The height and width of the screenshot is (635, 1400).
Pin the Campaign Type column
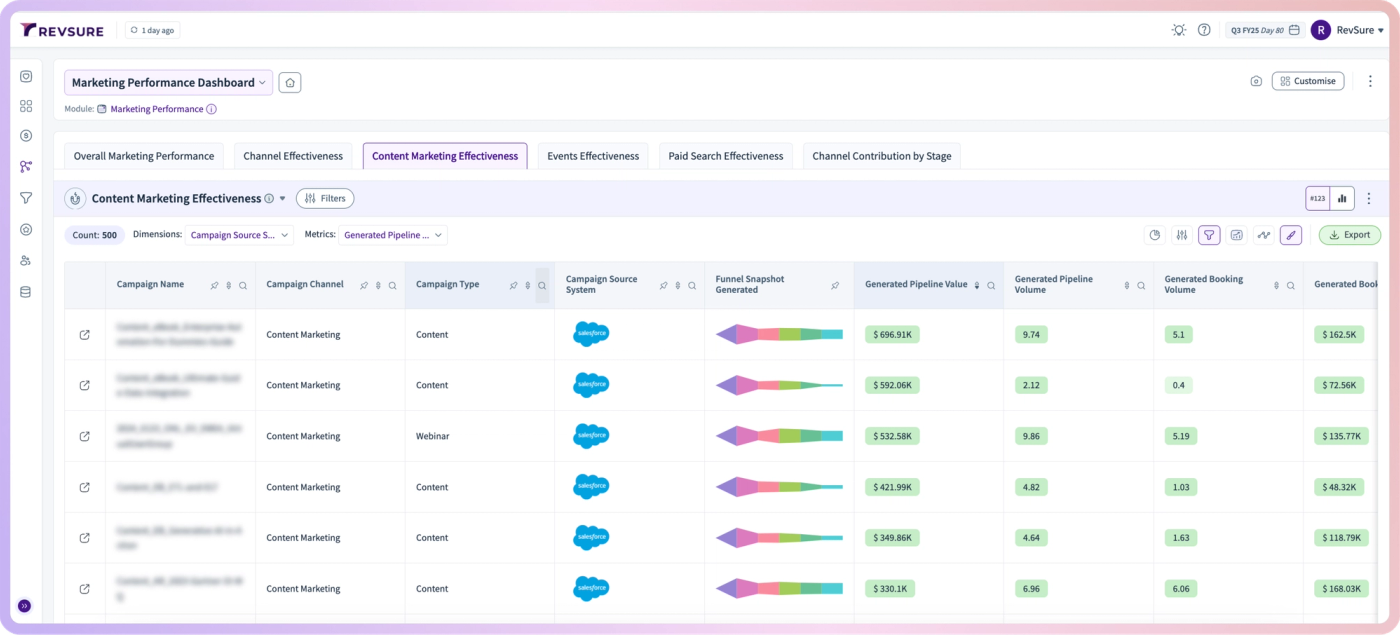click(514, 285)
